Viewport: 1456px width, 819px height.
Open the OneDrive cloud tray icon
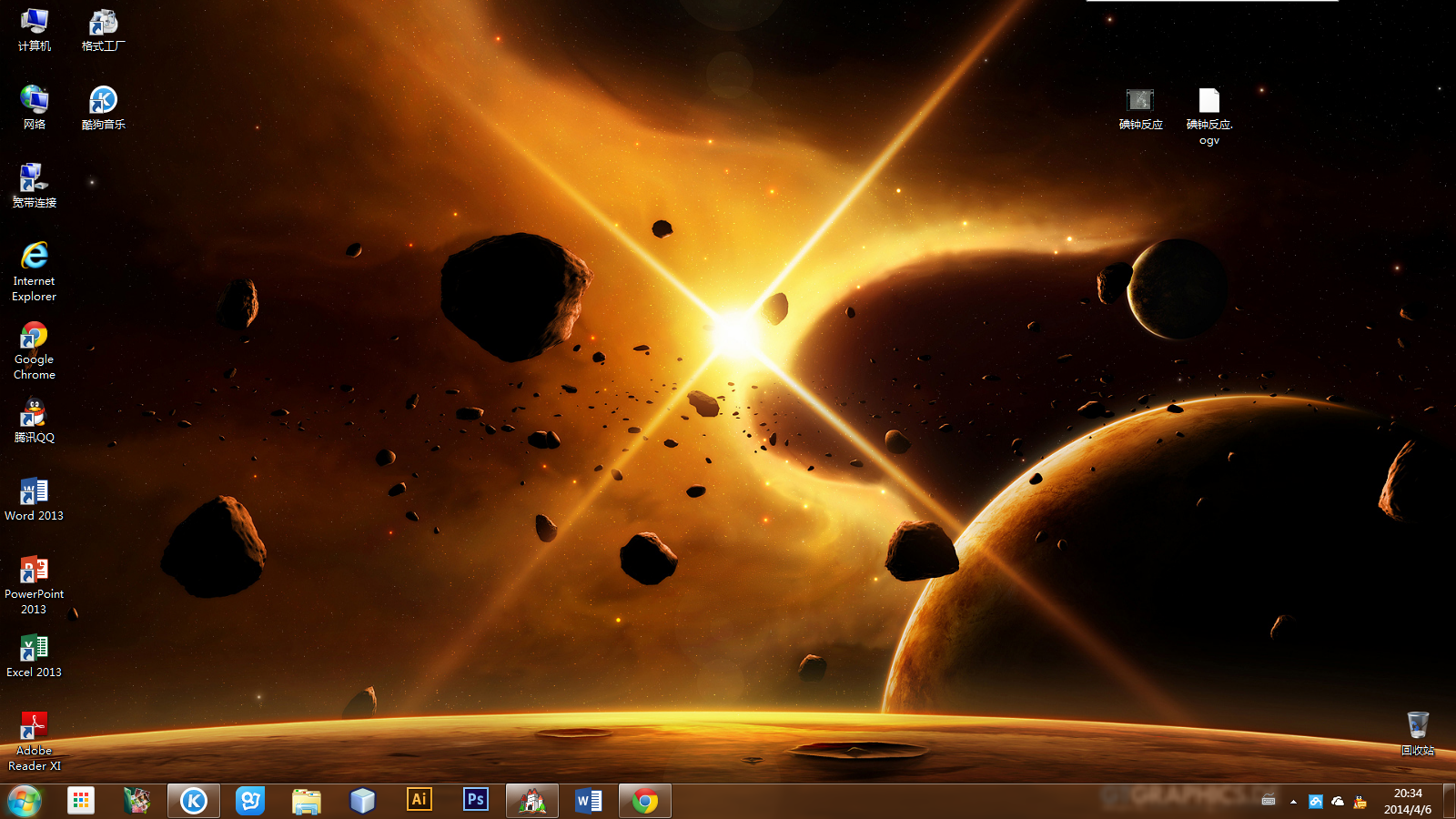[x=1338, y=802]
